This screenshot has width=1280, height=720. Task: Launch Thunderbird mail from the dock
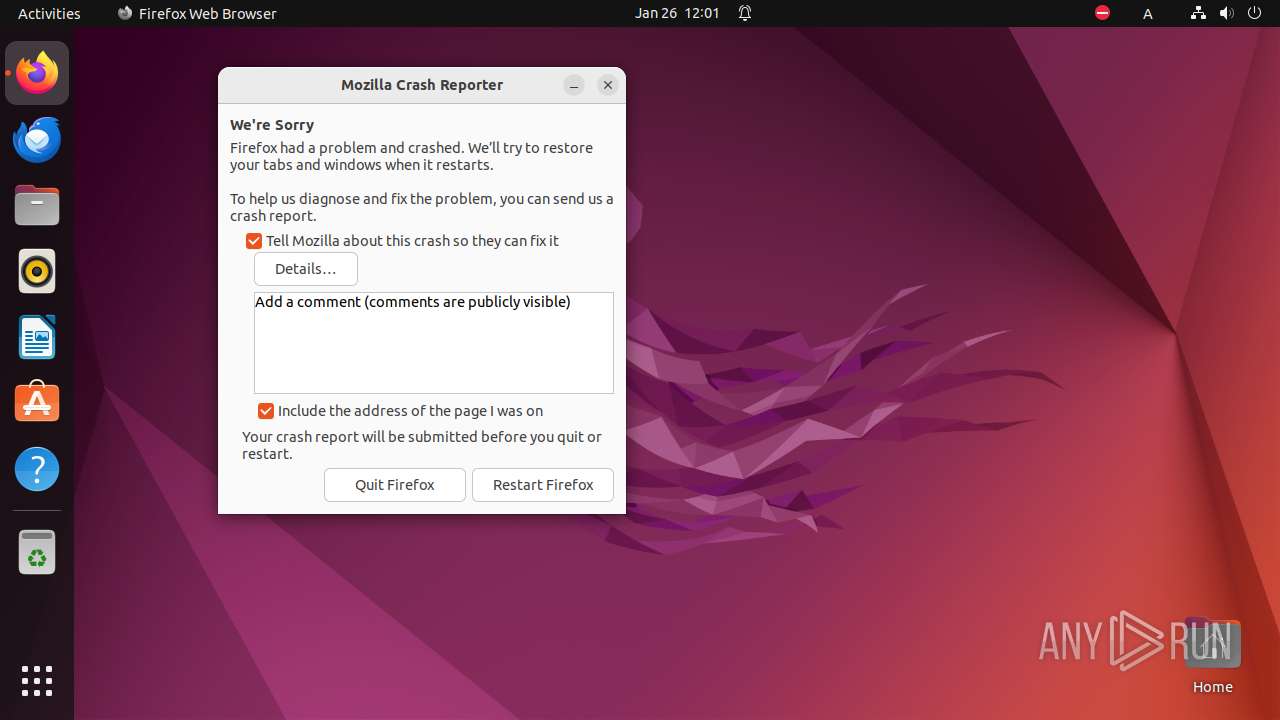(x=37, y=139)
